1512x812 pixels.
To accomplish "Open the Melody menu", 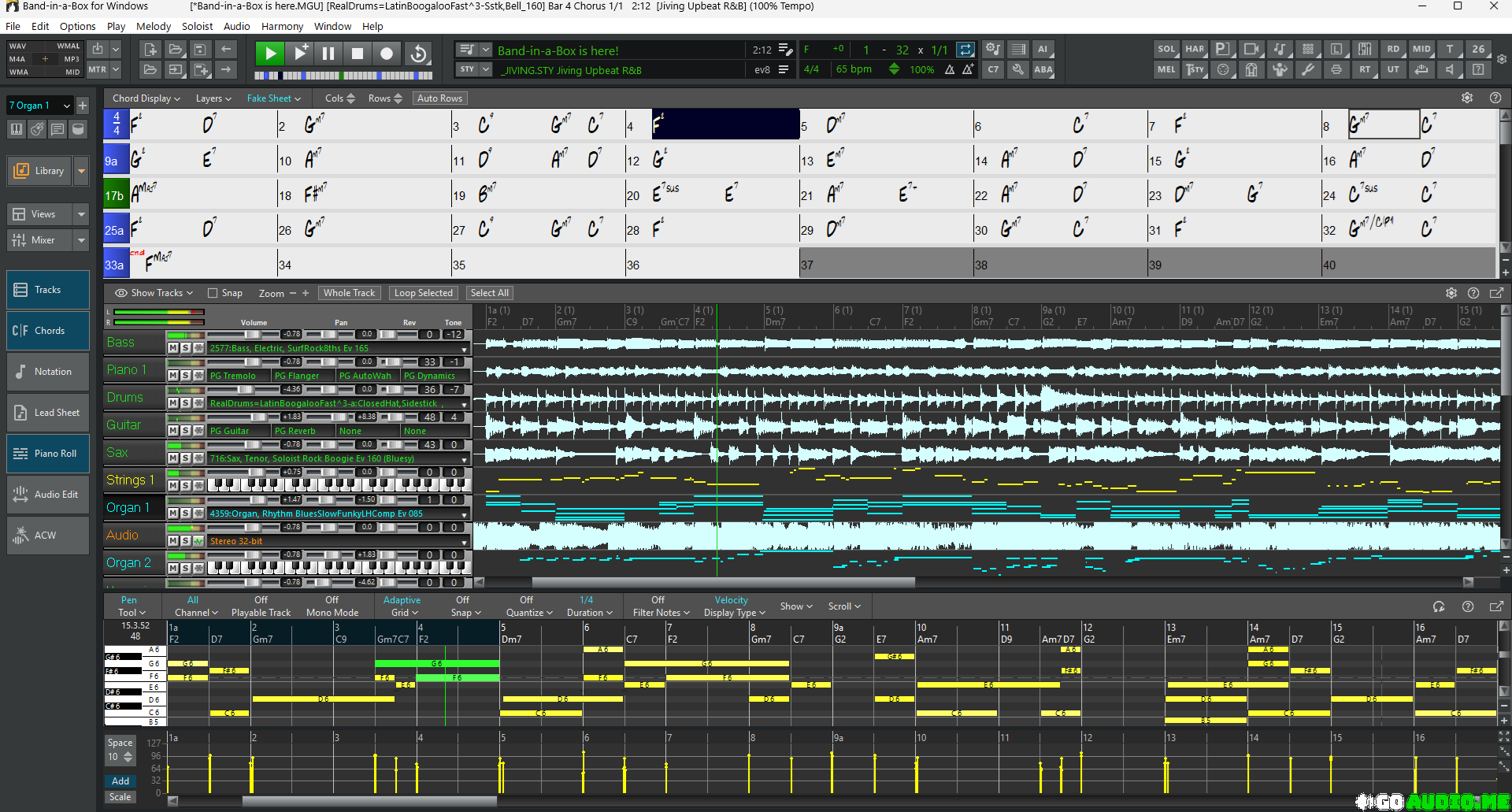I will 153,26.
